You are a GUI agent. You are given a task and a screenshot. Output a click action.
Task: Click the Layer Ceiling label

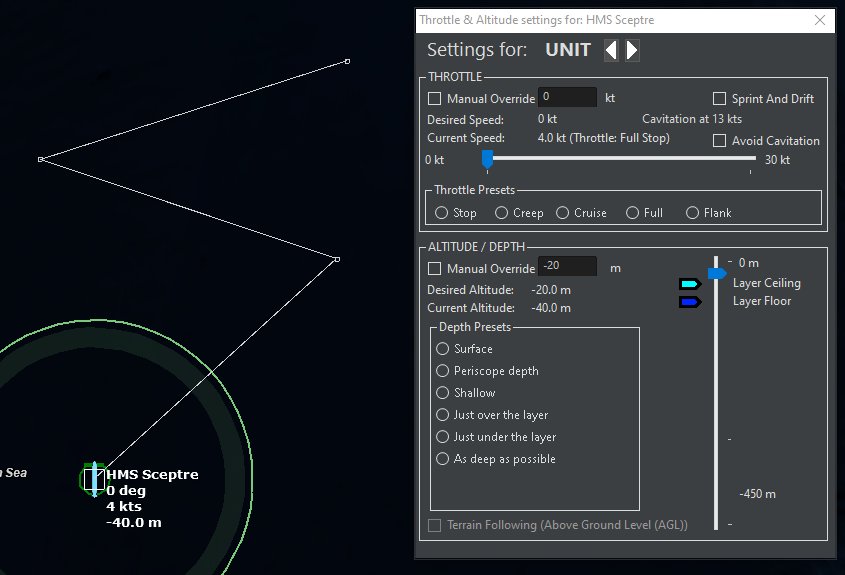point(766,283)
